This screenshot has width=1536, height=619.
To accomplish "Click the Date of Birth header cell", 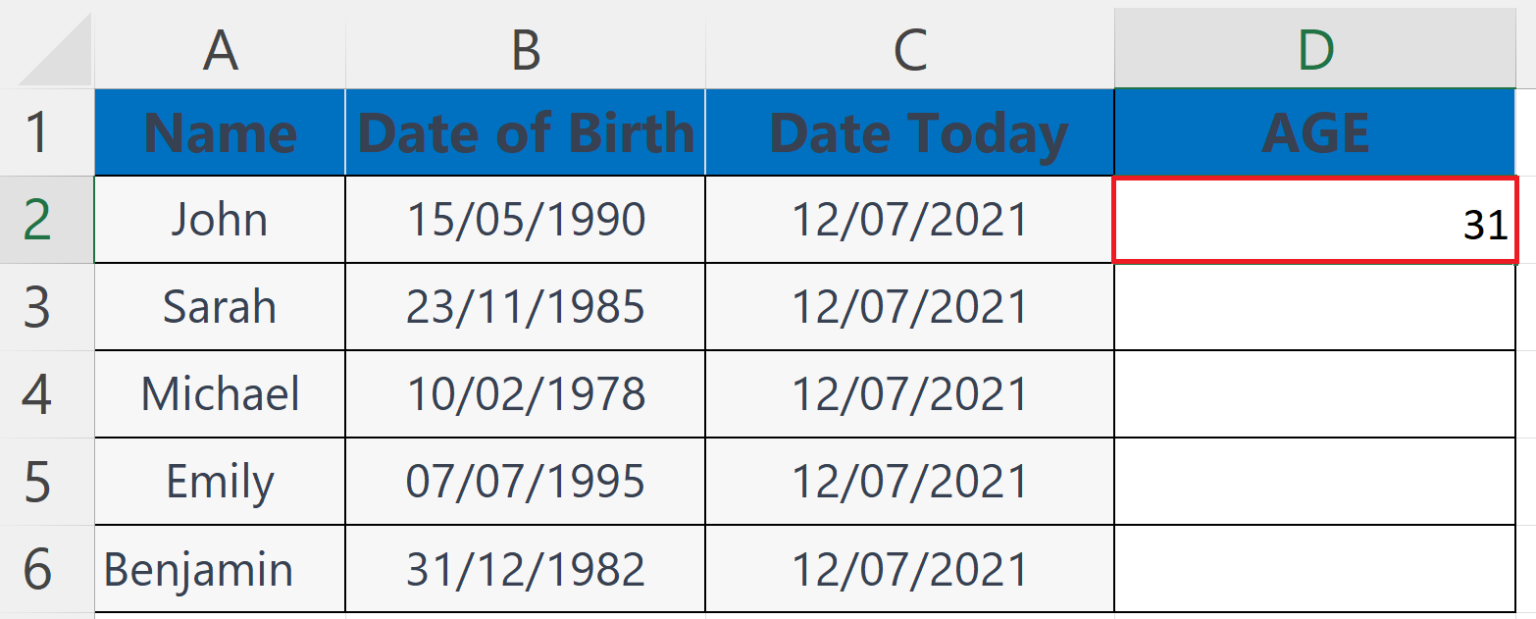I will (525, 133).
